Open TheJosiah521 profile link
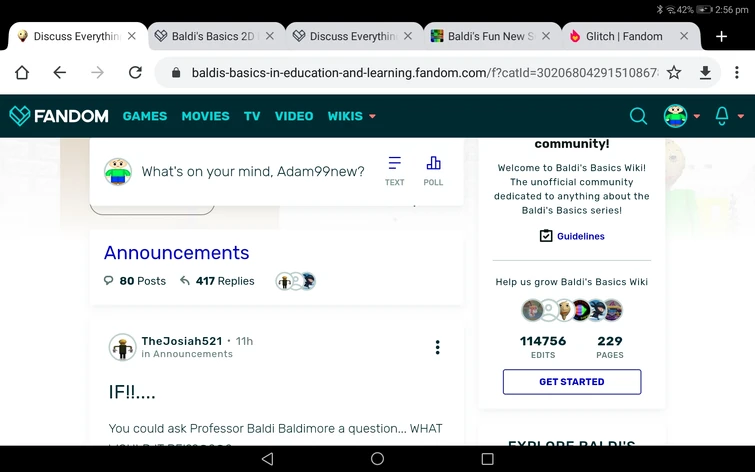755x472 pixels. click(182, 341)
